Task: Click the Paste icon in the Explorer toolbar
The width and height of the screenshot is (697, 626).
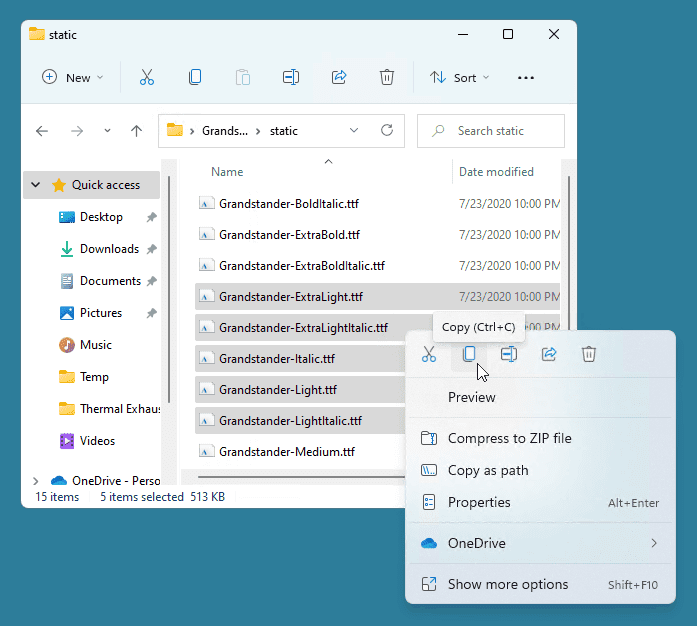Action: [243, 77]
